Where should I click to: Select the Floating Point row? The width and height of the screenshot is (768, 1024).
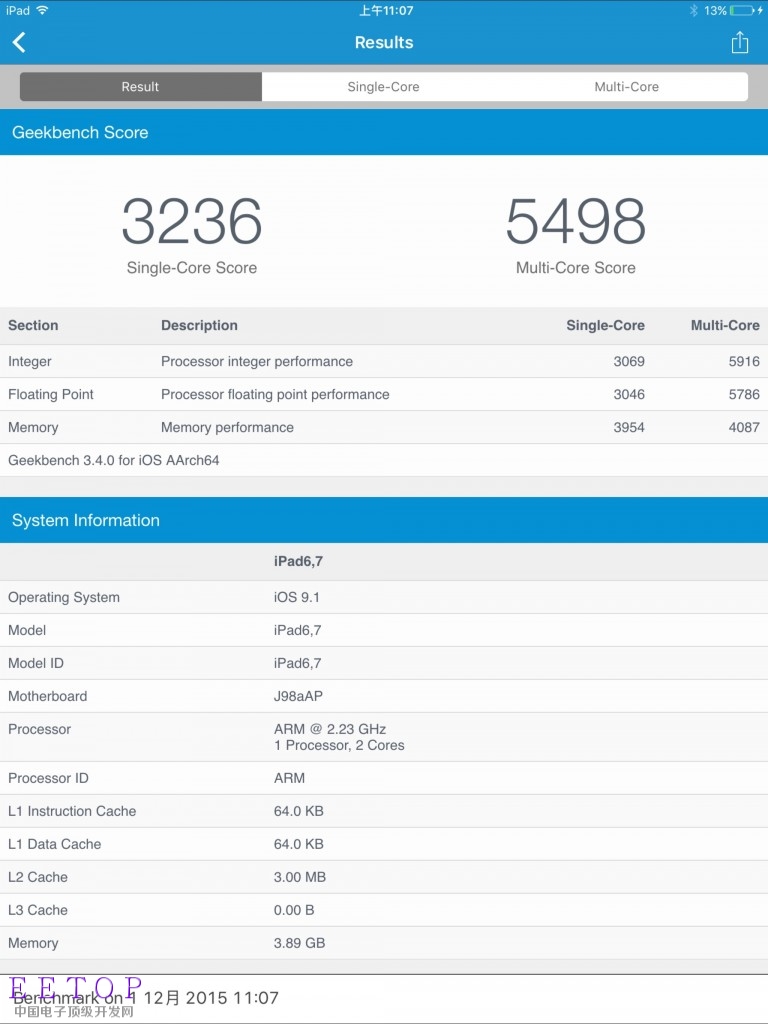tap(384, 394)
